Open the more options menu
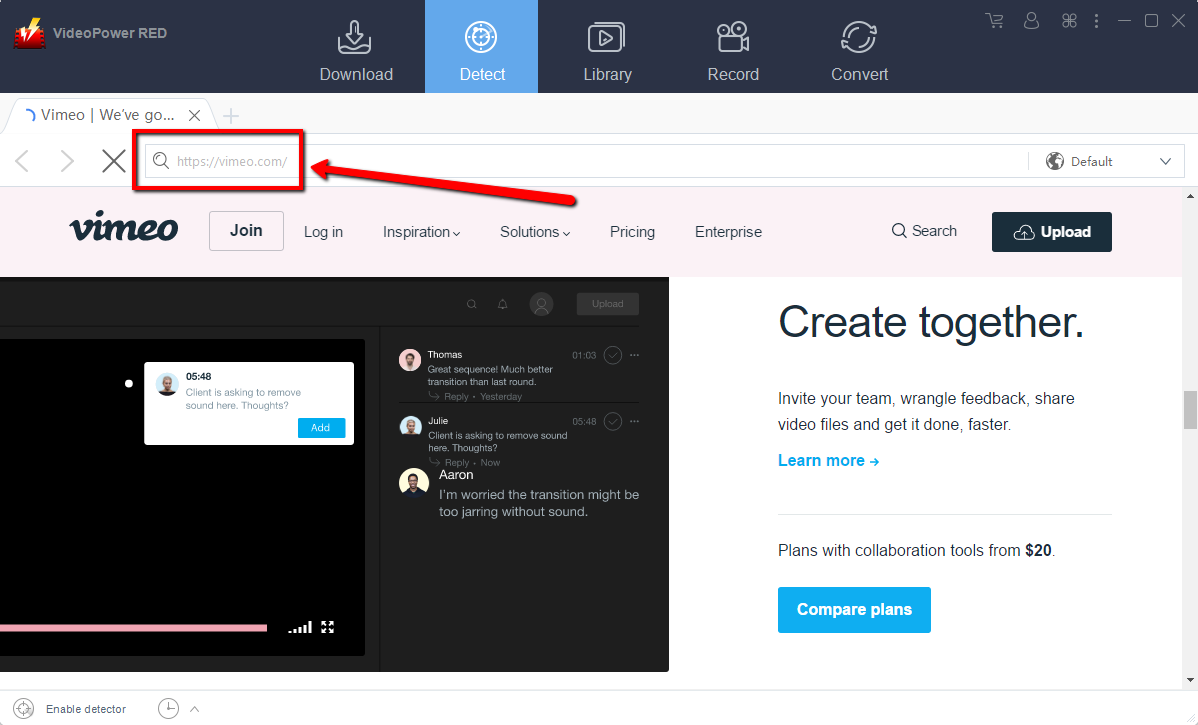1198x725 pixels. [1096, 20]
